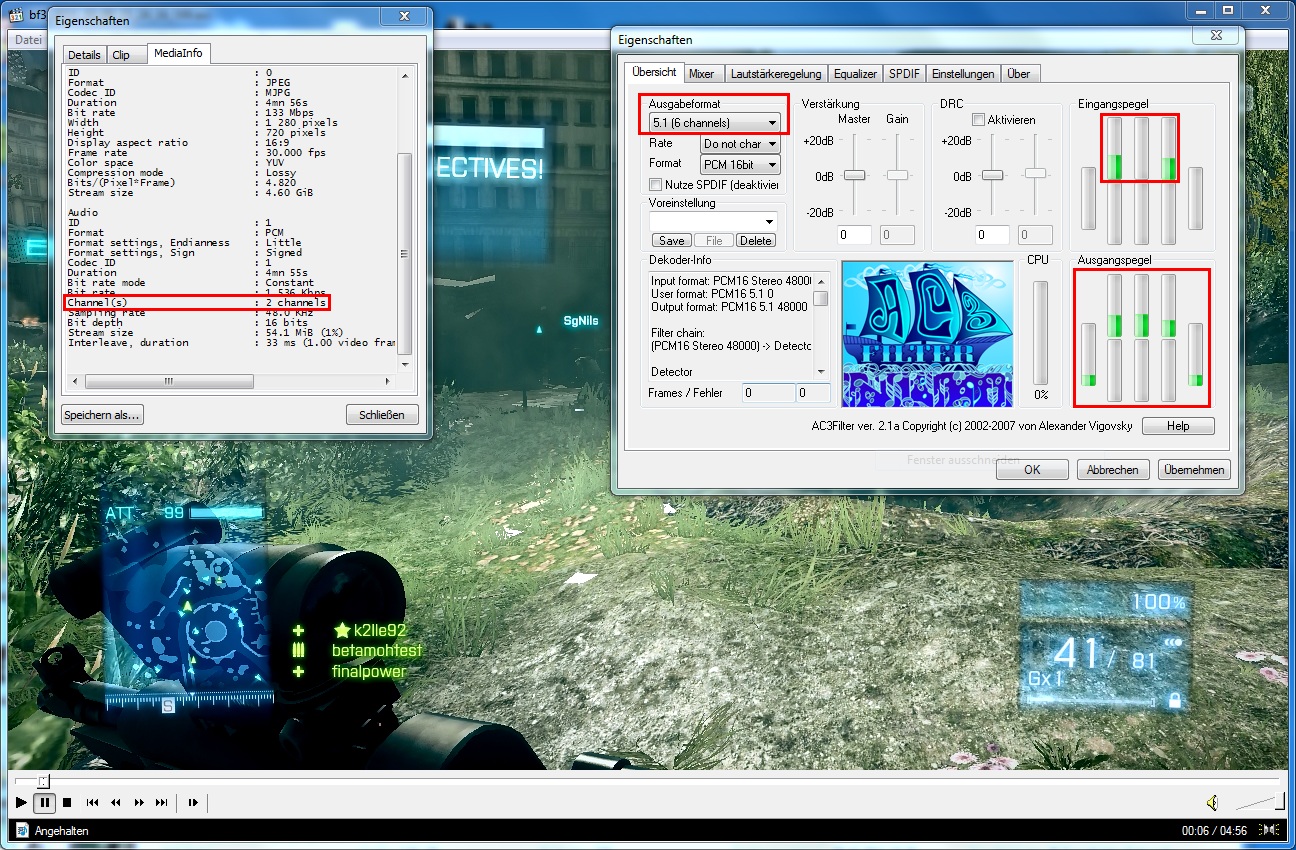Click the 'Bit depth : 16 bits' row
Viewport: 1296px width, 850px height.
coord(187,322)
